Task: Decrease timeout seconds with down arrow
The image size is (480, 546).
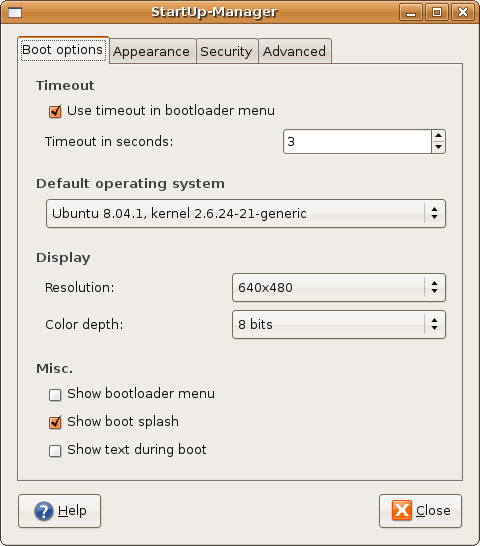Action: [x=439, y=147]
